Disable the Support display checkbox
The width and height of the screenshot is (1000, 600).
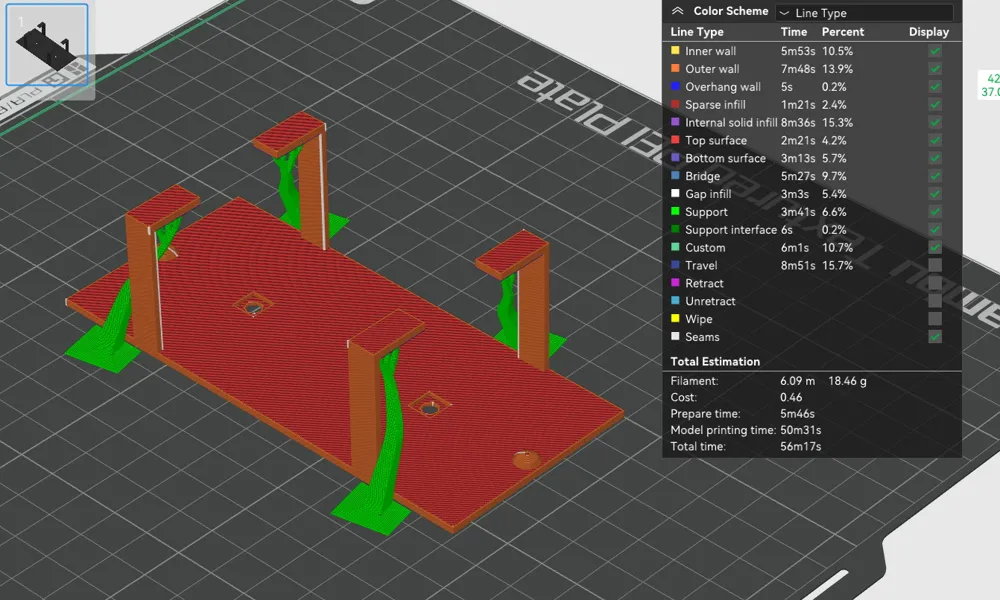(x=935, y=212)
